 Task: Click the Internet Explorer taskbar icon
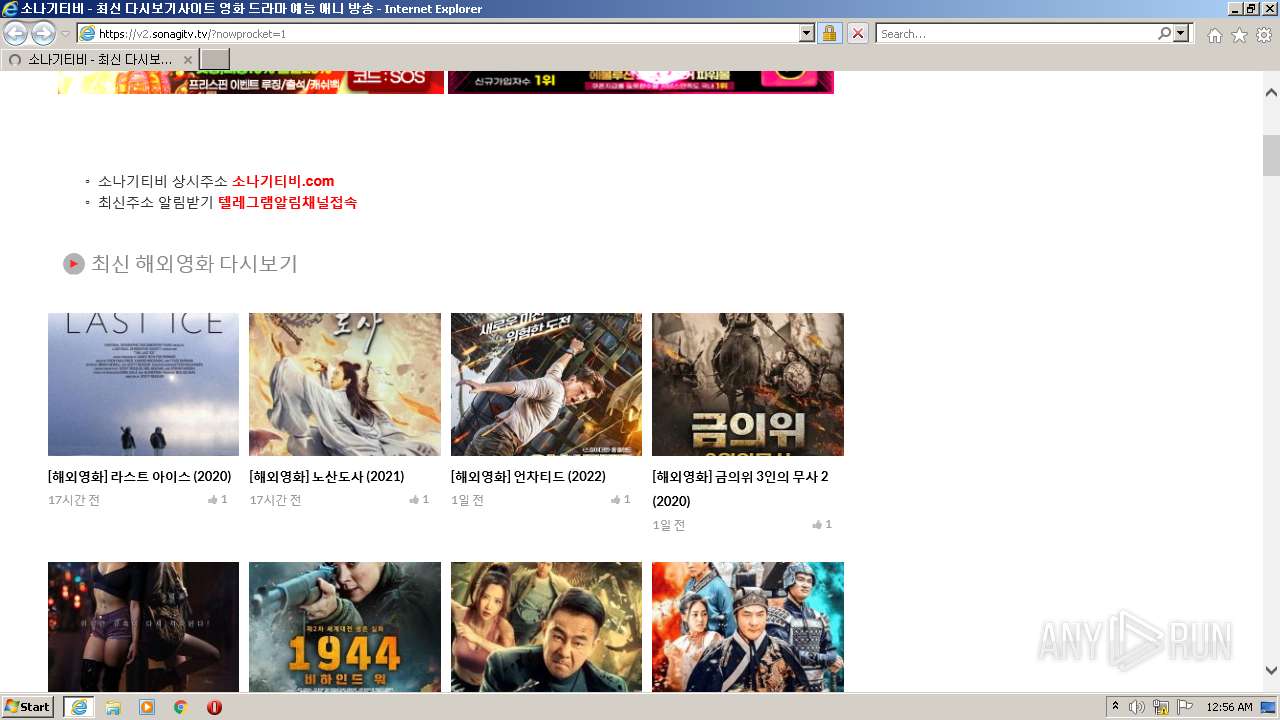point(78,707)
